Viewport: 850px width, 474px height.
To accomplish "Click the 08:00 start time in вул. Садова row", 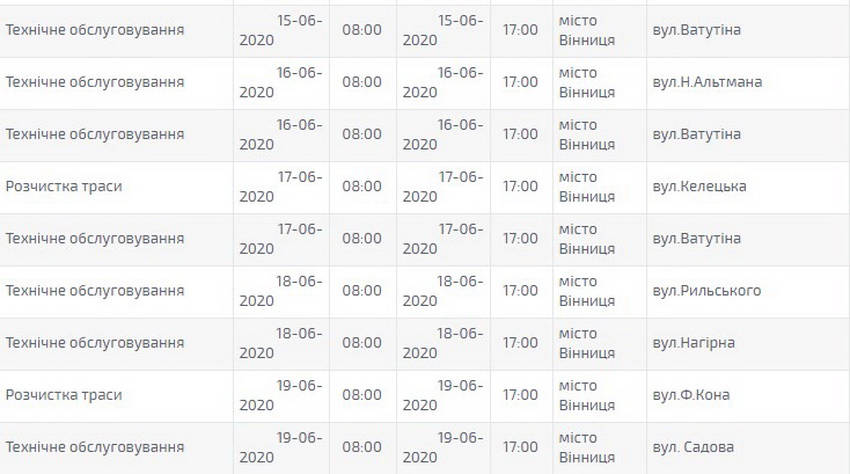I will pyautogui.click(x=362, y=447).
